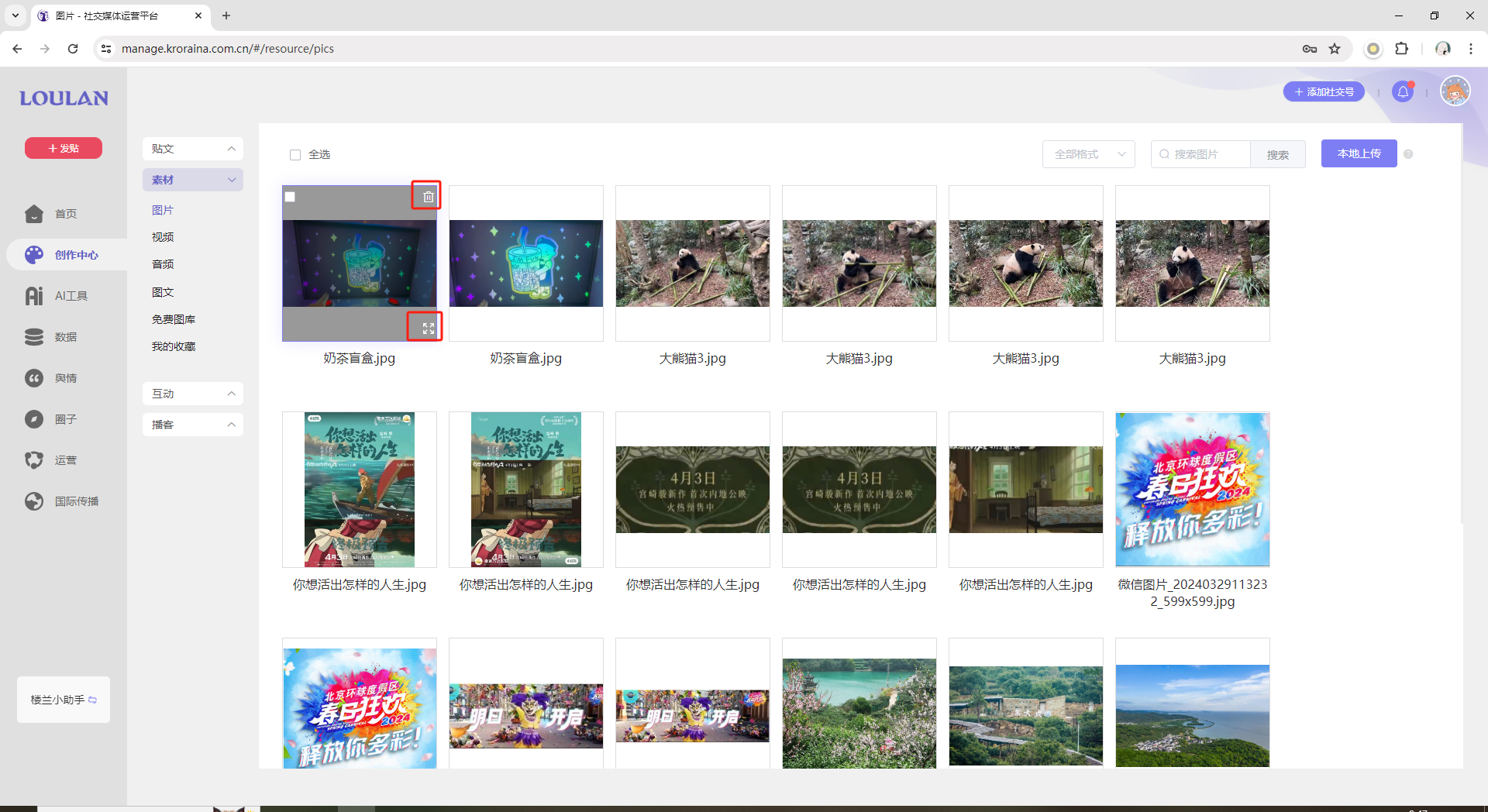Select 音频 in the 素材 menu
Screen dimensions: 1488x812
click(x=163, y=264)
